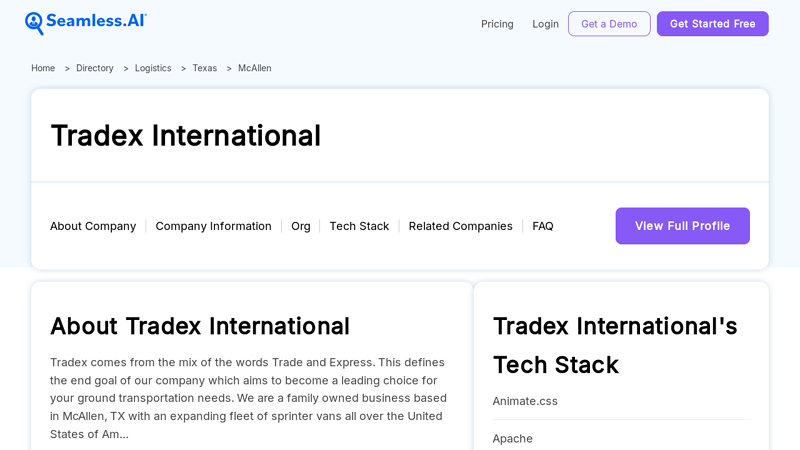Open the Directory breadcrumb

[94, 68]
